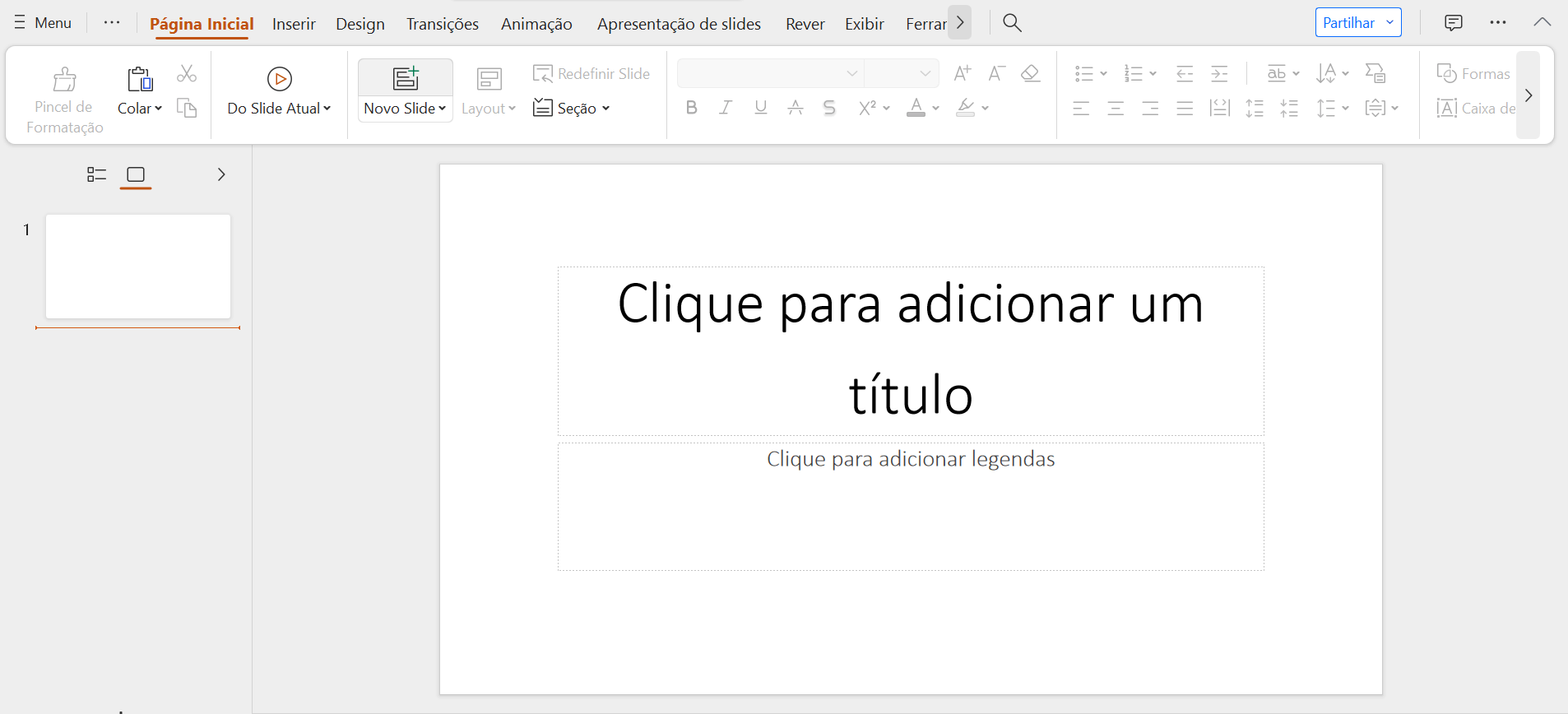Collapse the ribbon with caret icon
Image resolution: width=1568 pixels, height=714 pixels.
(x=1542, y=23)
